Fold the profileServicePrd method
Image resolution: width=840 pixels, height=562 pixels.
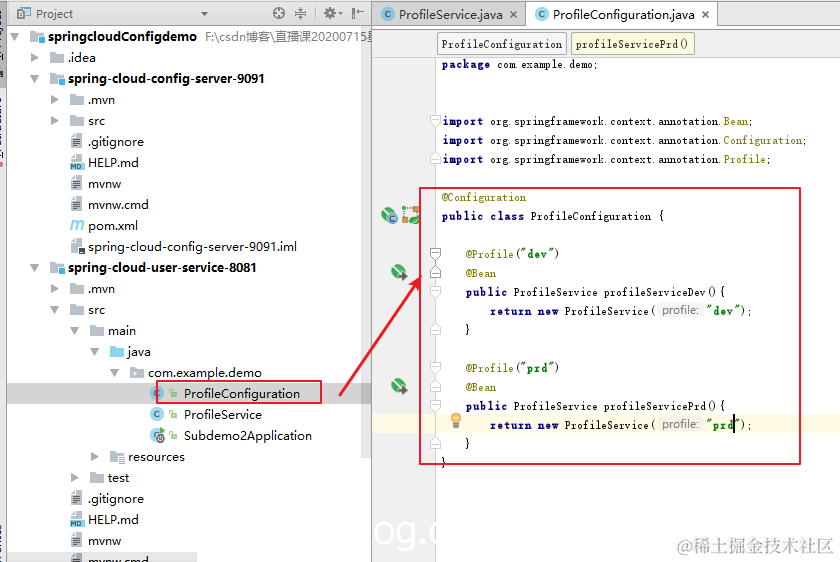tap(436, 406)
